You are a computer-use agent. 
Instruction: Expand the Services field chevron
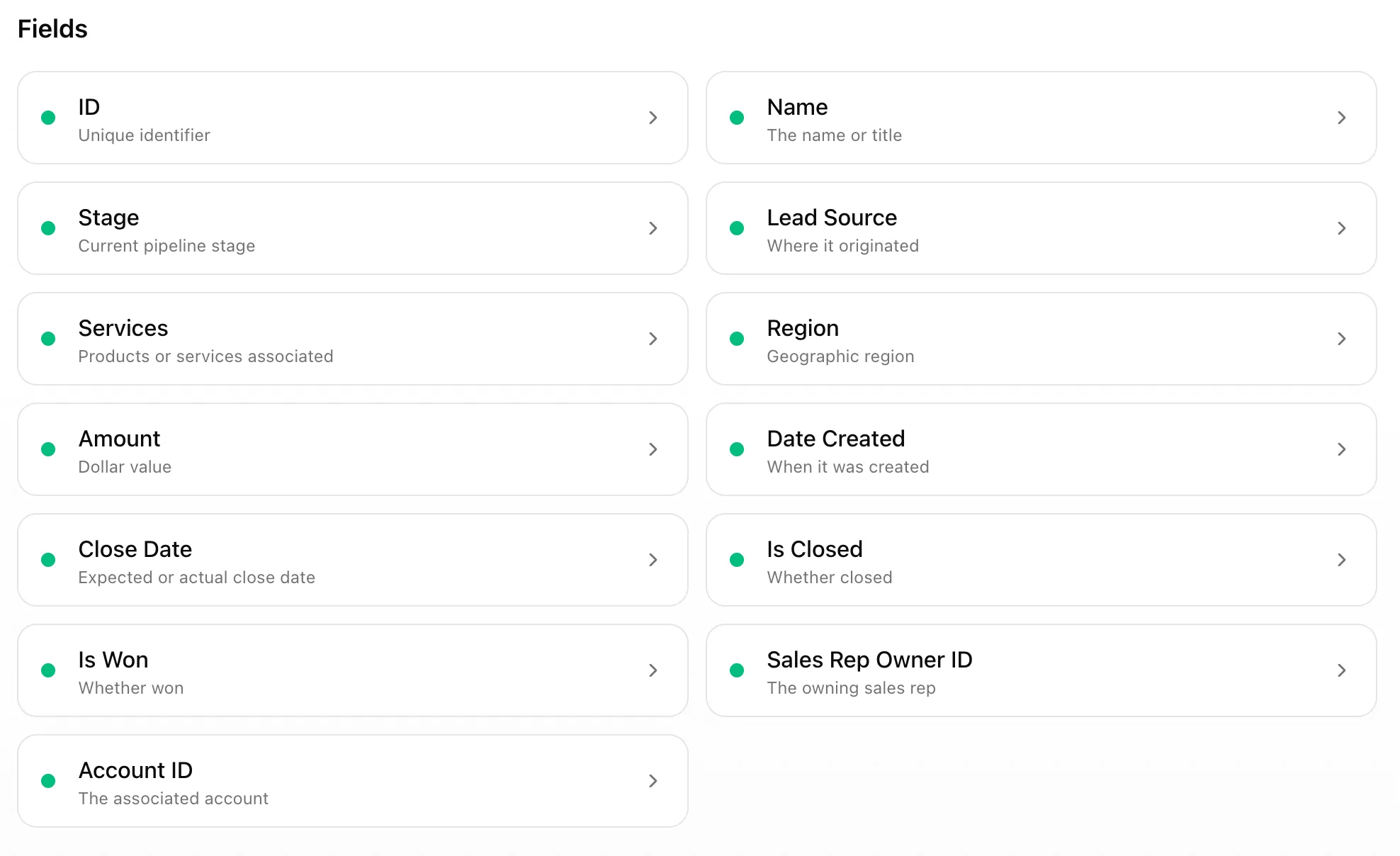coord(653,339)
